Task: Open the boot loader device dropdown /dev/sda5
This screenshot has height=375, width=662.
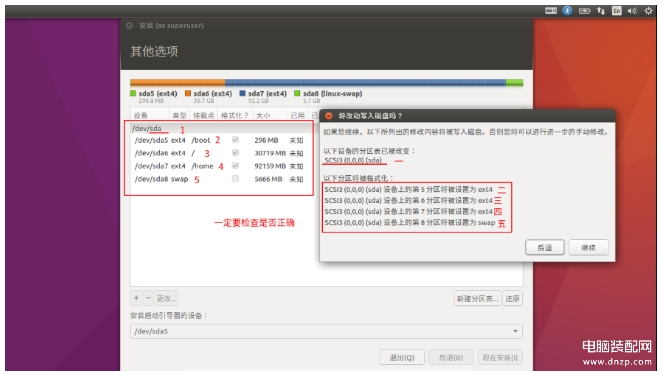Action: click(326, 331)
